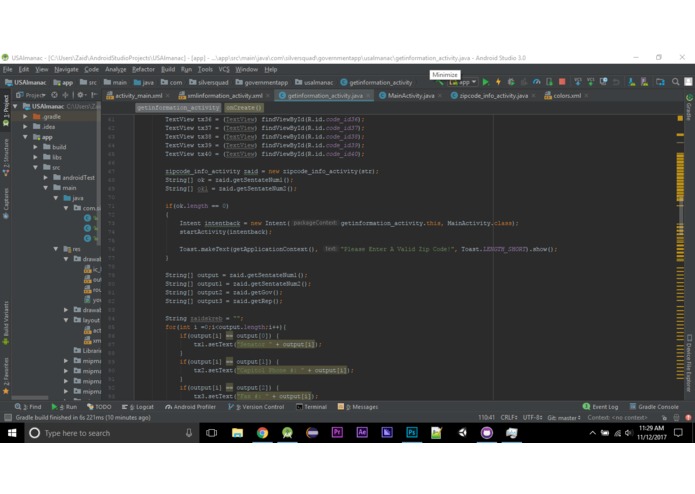
Task: Start debugging with the Debug app icon
Action: click(x=511, y=82)
